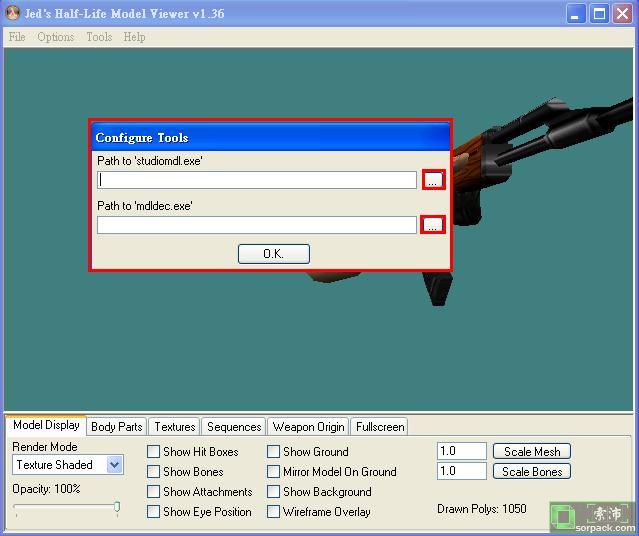Minimize the Model Viewer window
639x536 pixels.
tap(576, 13)
